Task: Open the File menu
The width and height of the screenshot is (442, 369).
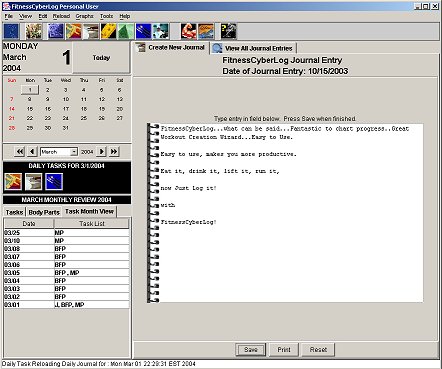Action: (8, 16)
